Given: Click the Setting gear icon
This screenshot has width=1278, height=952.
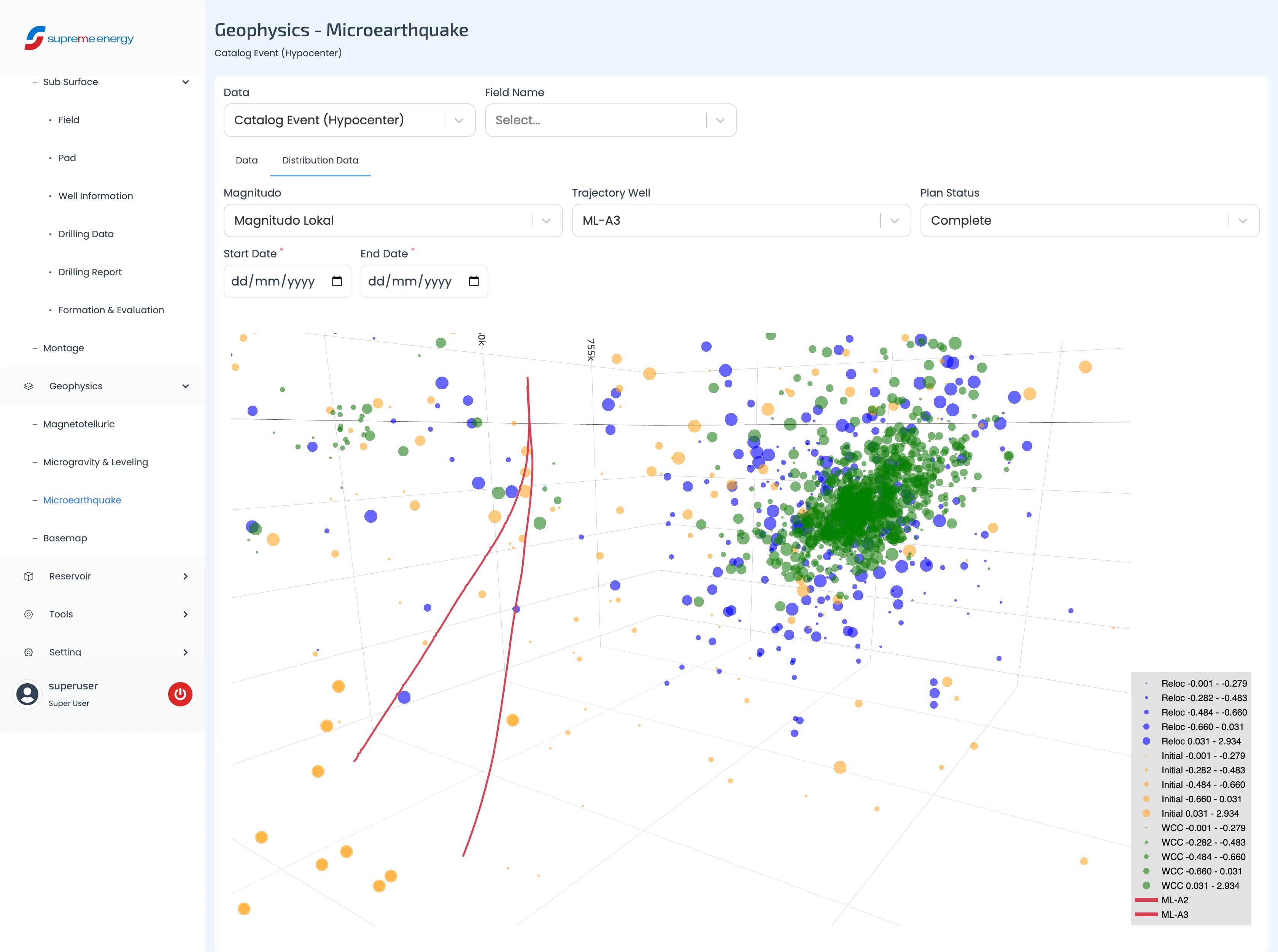Looking at the screenshot, I should pos(28,652).
